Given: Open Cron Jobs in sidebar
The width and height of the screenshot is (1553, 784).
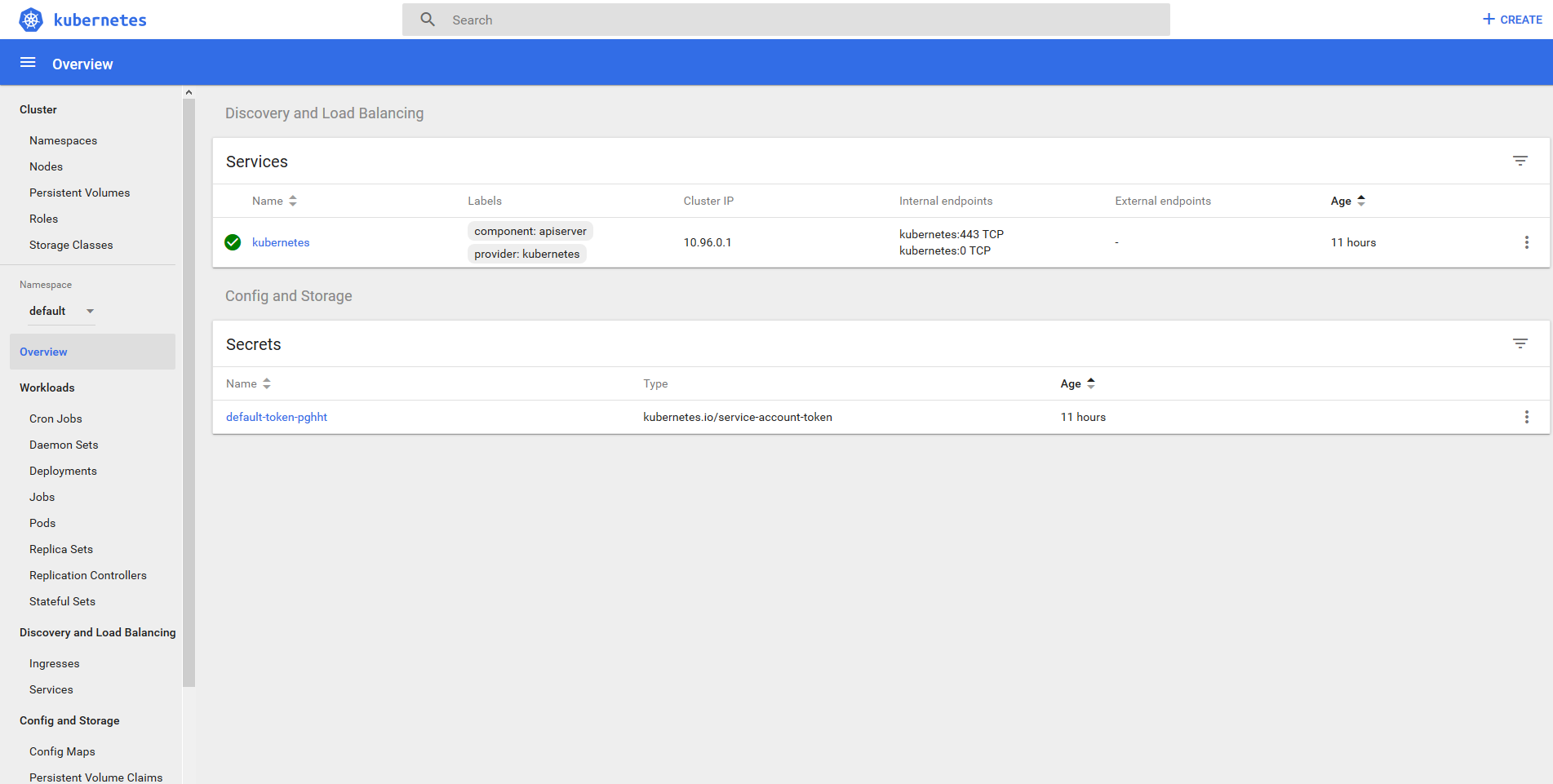Looking at the screenshot, I should [55, 419].
